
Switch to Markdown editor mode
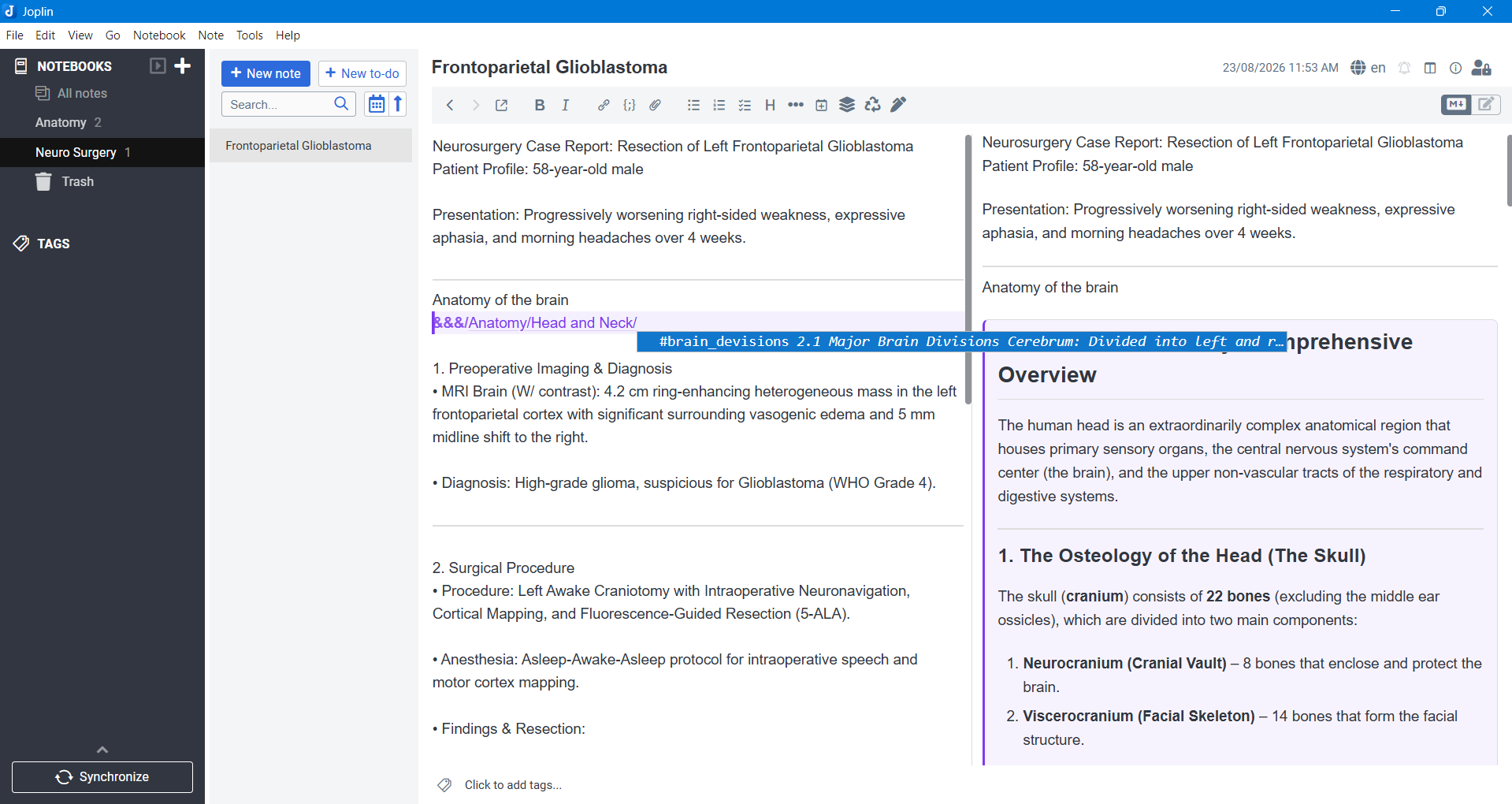tap(1456, 104)
